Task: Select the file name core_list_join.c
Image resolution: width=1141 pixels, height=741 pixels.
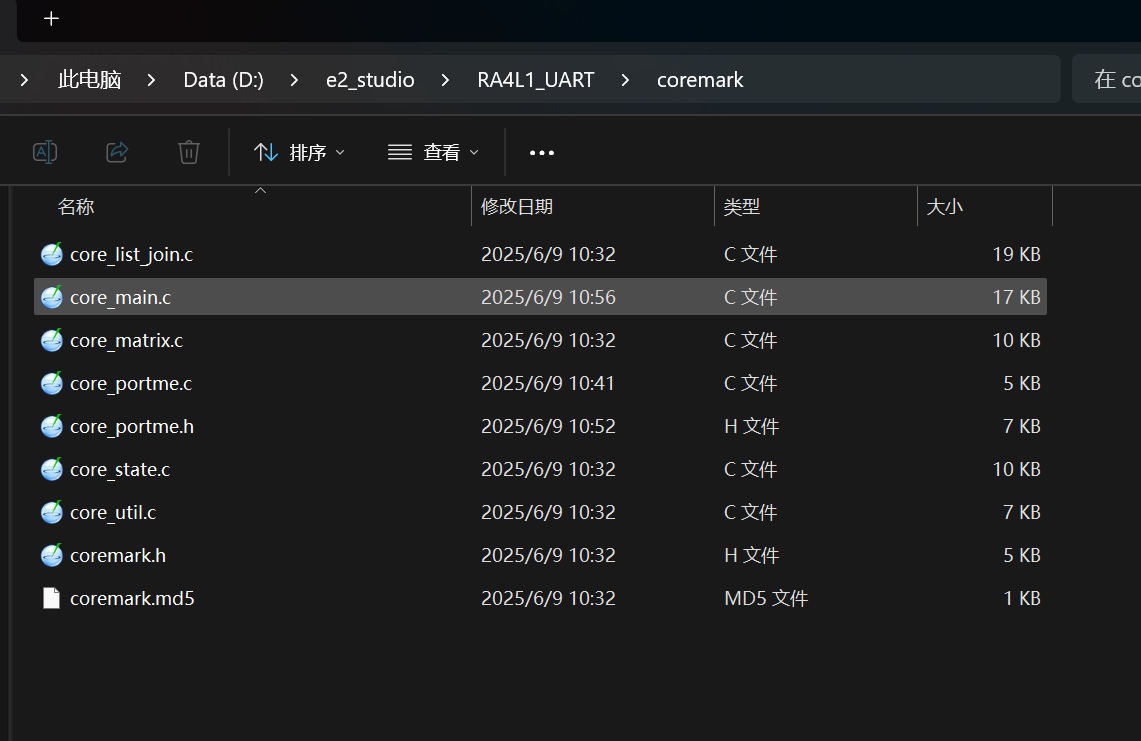Action: [x=132, y=254]
